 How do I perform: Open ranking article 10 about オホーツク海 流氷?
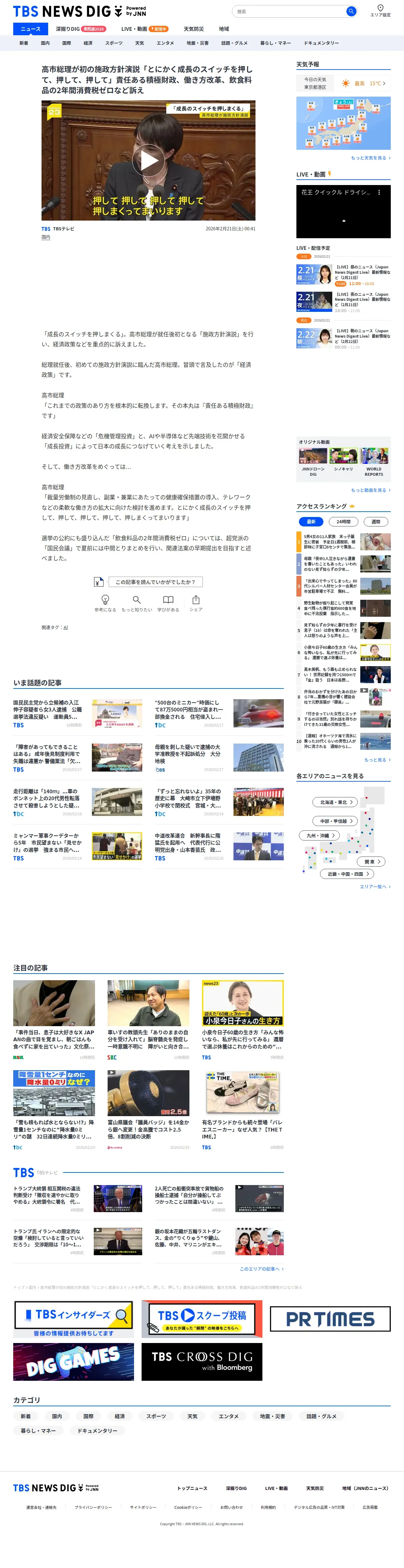point(343,741)
